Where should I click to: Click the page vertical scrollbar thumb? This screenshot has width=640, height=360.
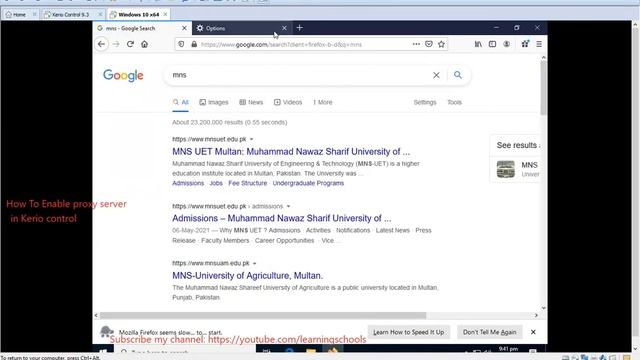(543, 88)
